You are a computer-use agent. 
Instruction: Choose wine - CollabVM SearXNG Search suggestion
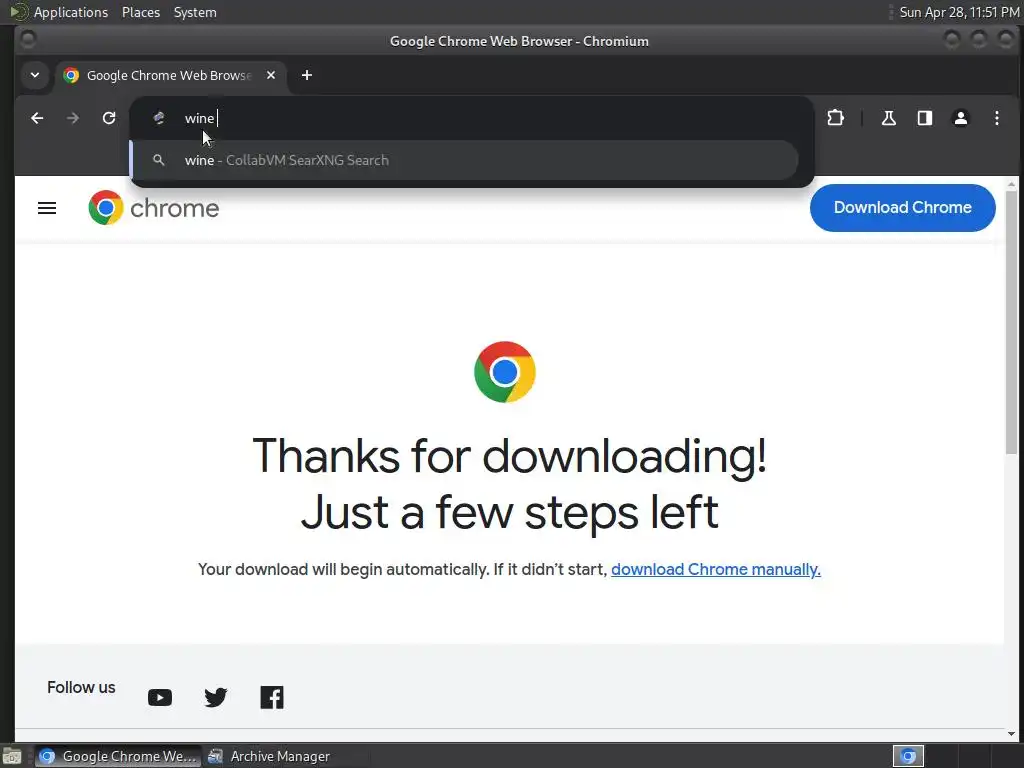[465, 160]
